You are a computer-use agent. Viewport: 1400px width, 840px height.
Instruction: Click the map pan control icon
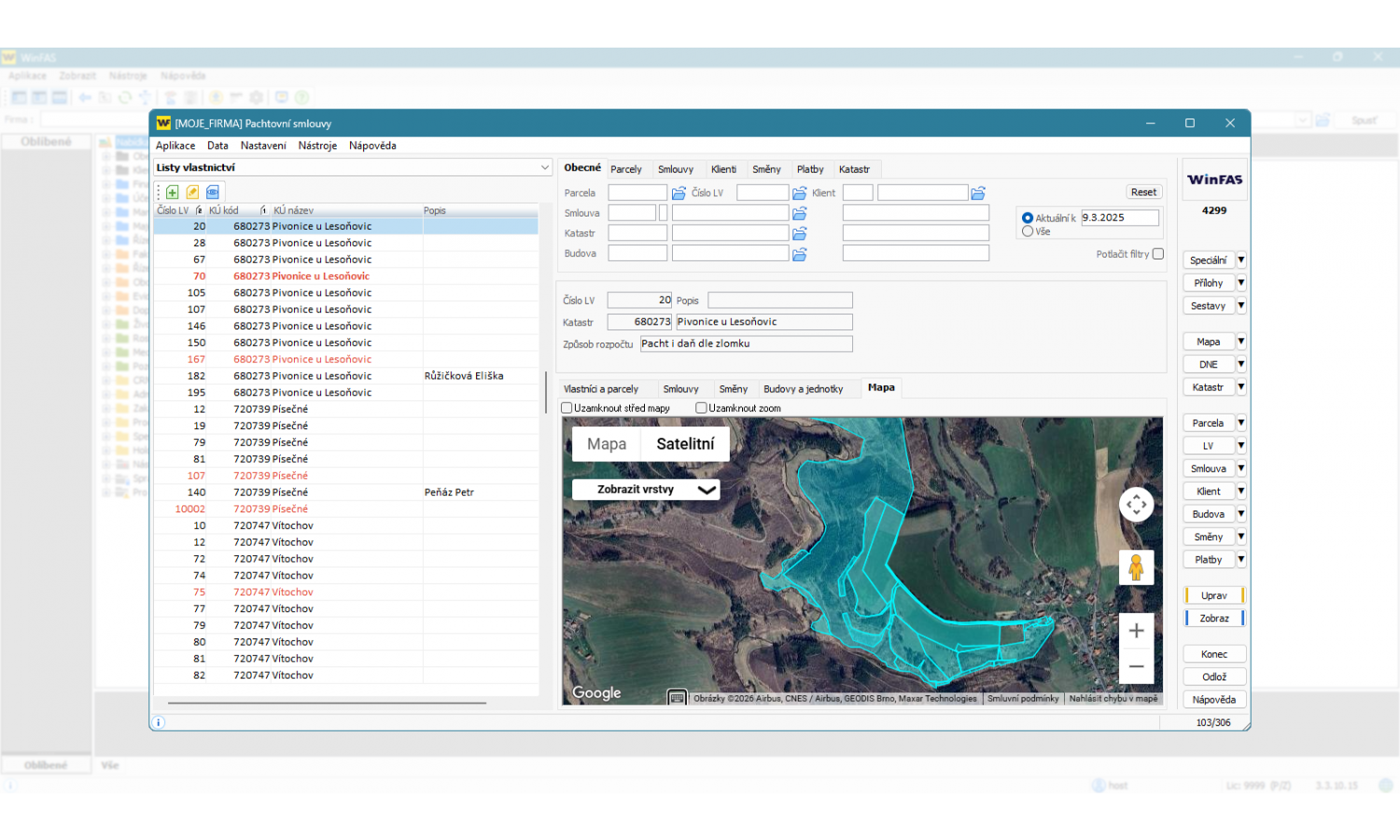[x=1136, y=505]
